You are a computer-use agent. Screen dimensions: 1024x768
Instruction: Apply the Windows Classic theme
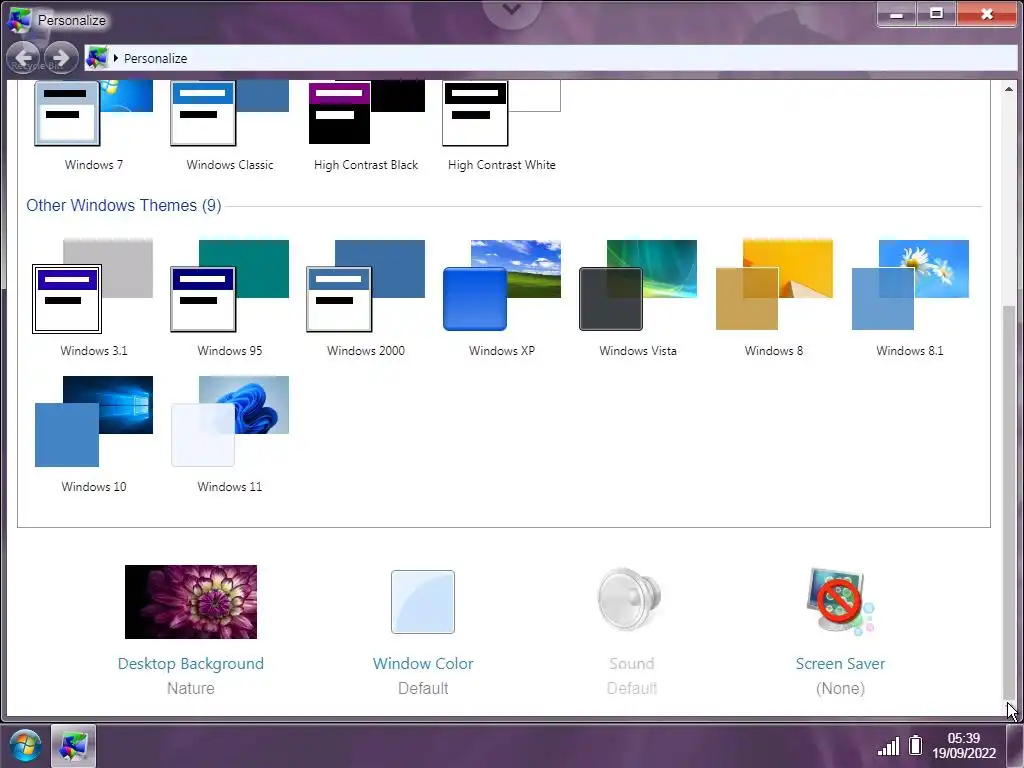229,112
